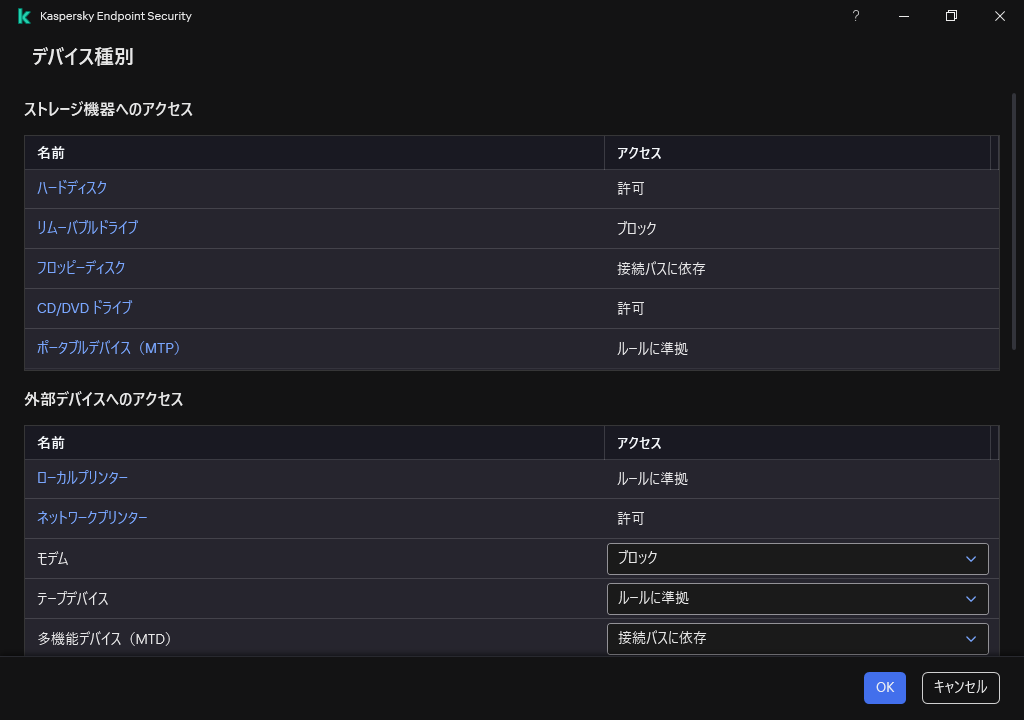Open the ハードディスク access settings link

point(73,188)
